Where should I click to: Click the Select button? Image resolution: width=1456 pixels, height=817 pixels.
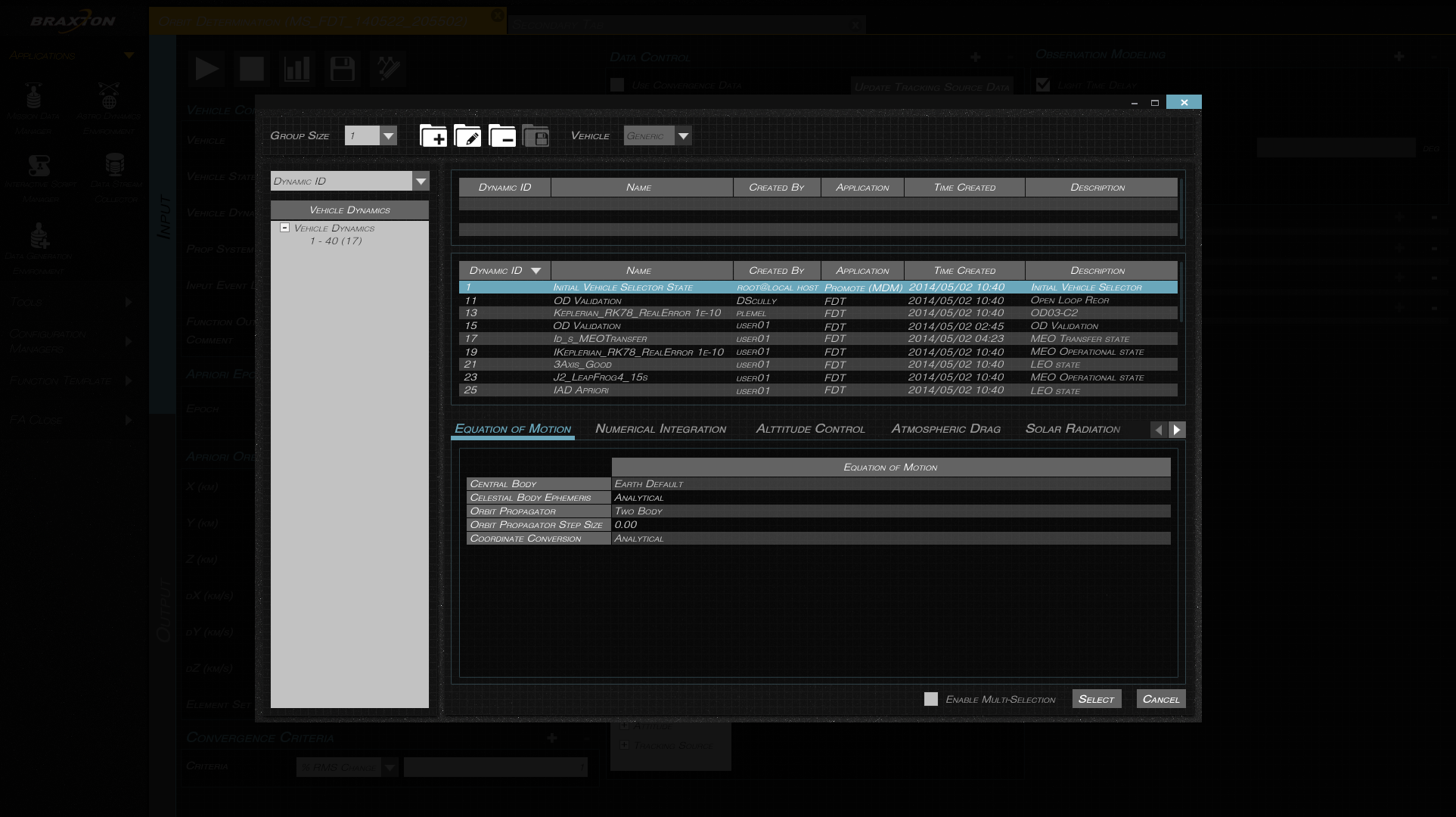1096,698
